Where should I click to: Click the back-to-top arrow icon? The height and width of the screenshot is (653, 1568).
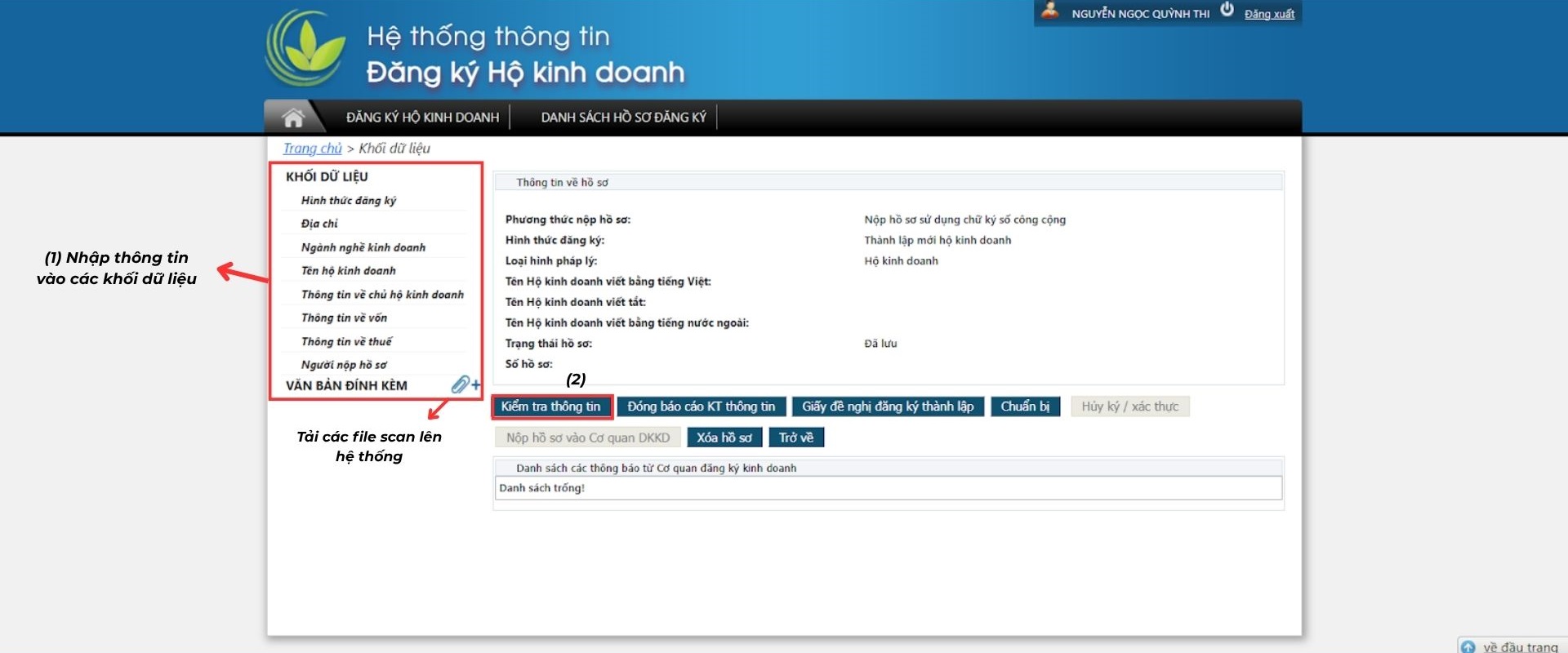(x=1468, y=646)
